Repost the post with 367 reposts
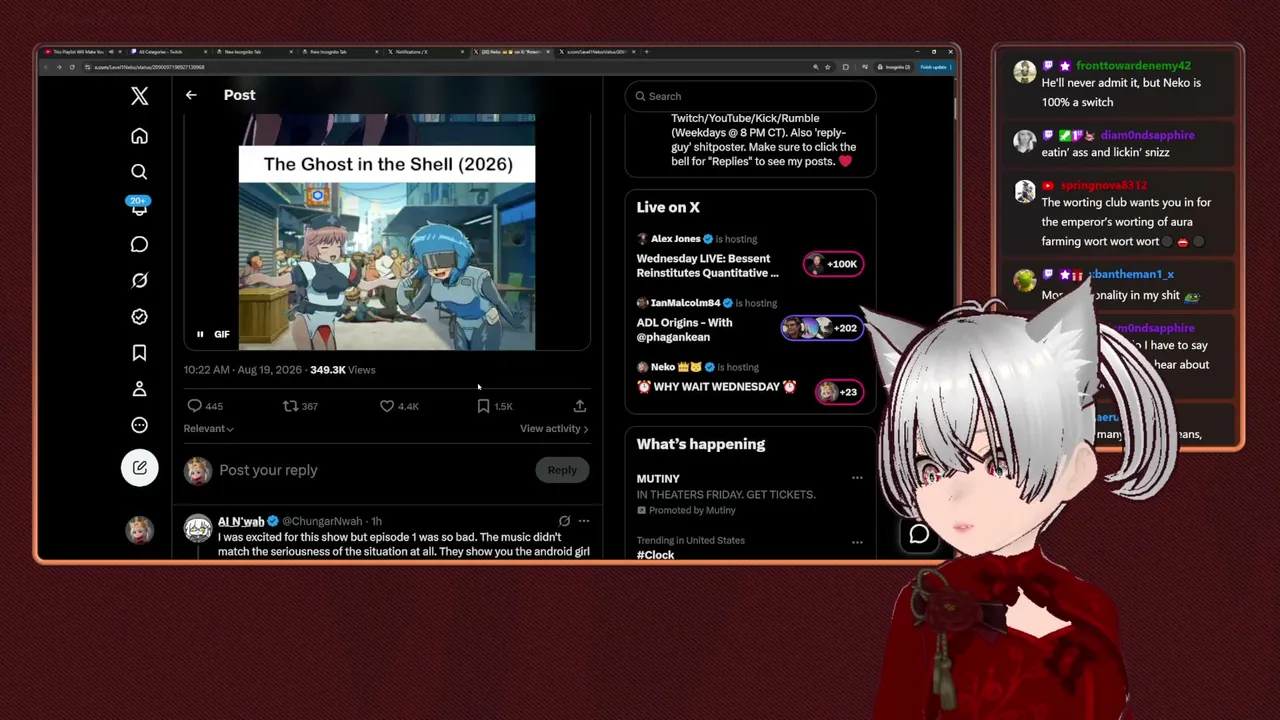The width and height of the screenshot is (1280, 720). coord(300,406)
